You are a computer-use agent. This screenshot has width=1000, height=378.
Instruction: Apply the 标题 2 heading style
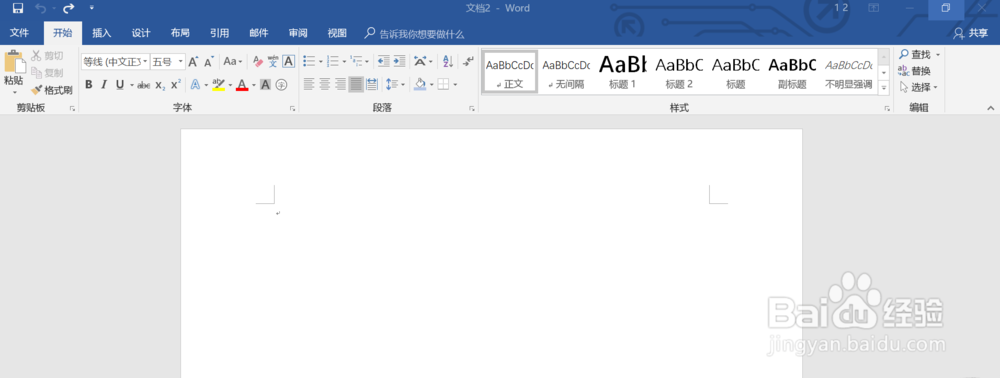click(679, 72)
